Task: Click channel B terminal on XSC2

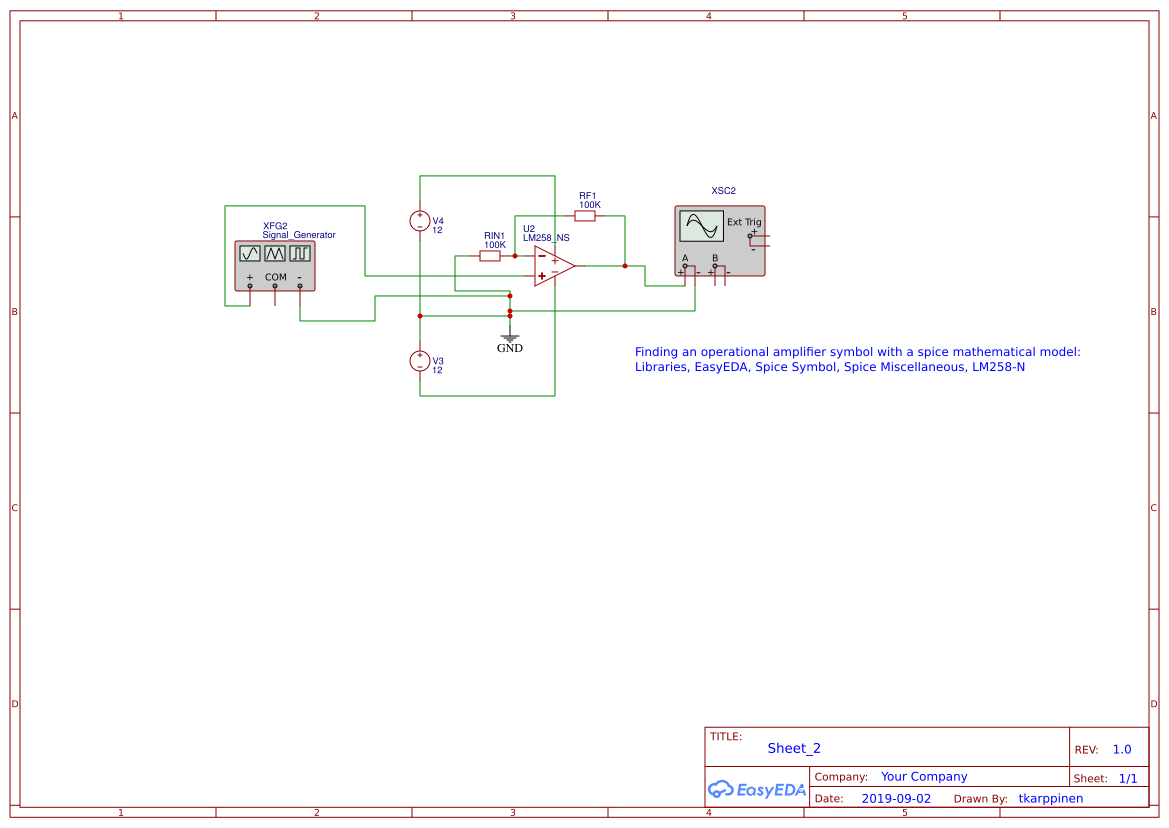Action: point(715,266)
